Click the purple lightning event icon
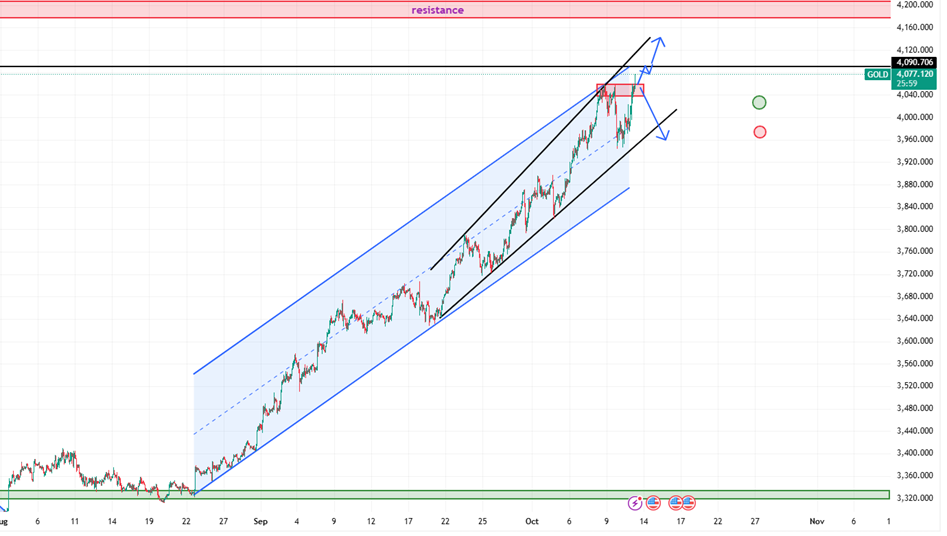This screenshot has height=536, width=947. 634,503
